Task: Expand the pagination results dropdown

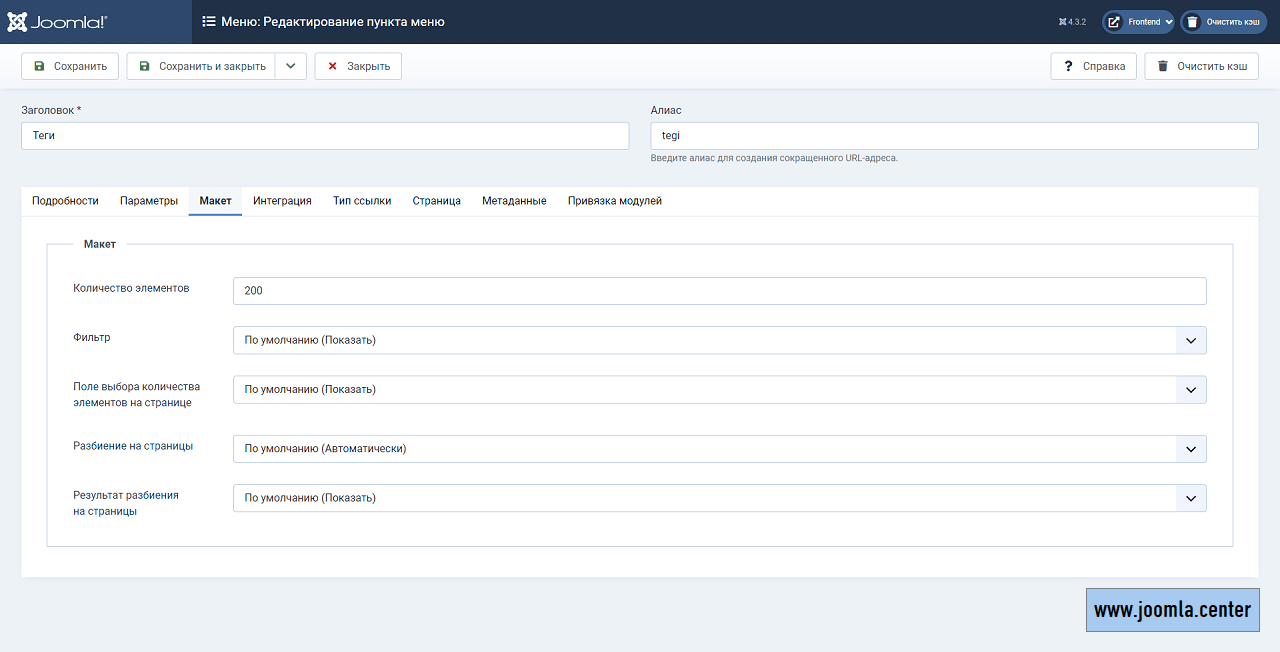Action: (x=719, y=498)
